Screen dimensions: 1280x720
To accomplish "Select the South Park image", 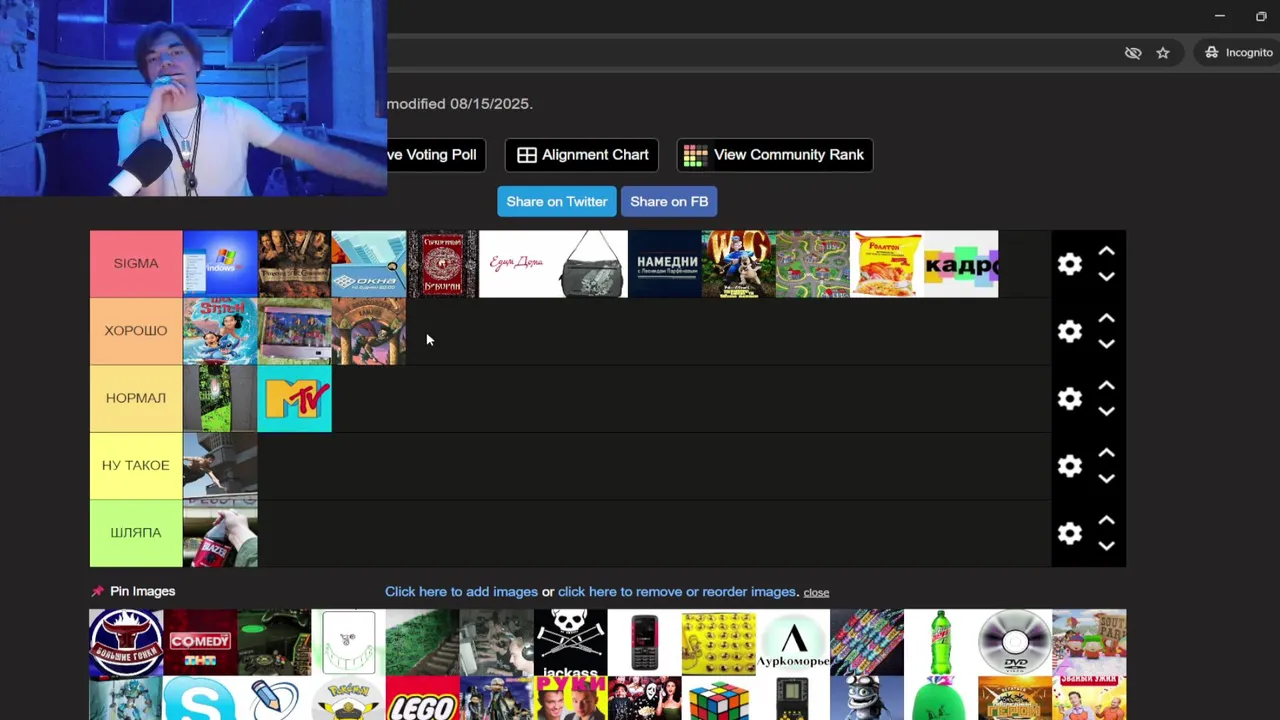I will (1089, 643).
